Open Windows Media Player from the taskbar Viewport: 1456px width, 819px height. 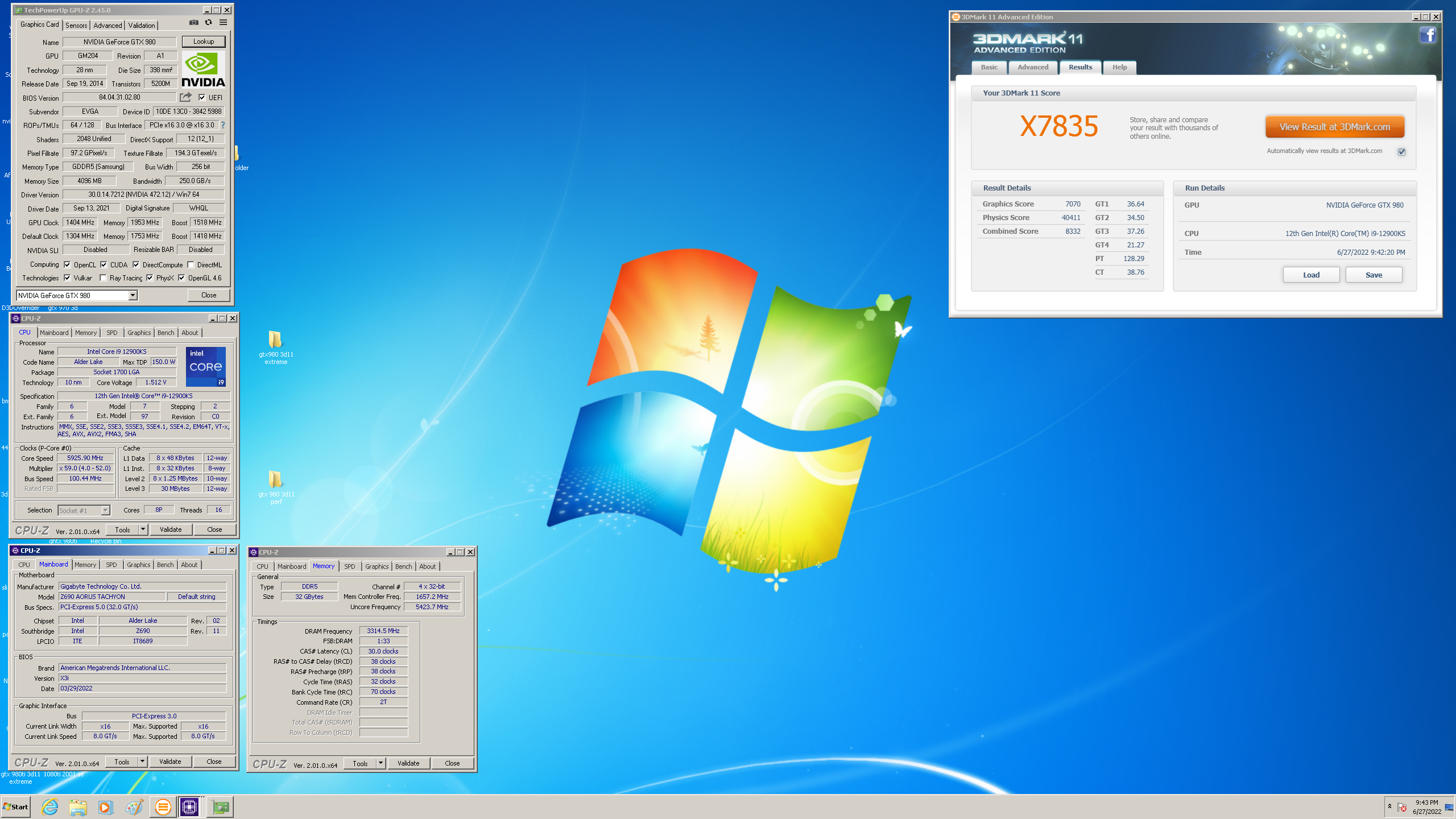pyautogui.click(x=106, y=806)
